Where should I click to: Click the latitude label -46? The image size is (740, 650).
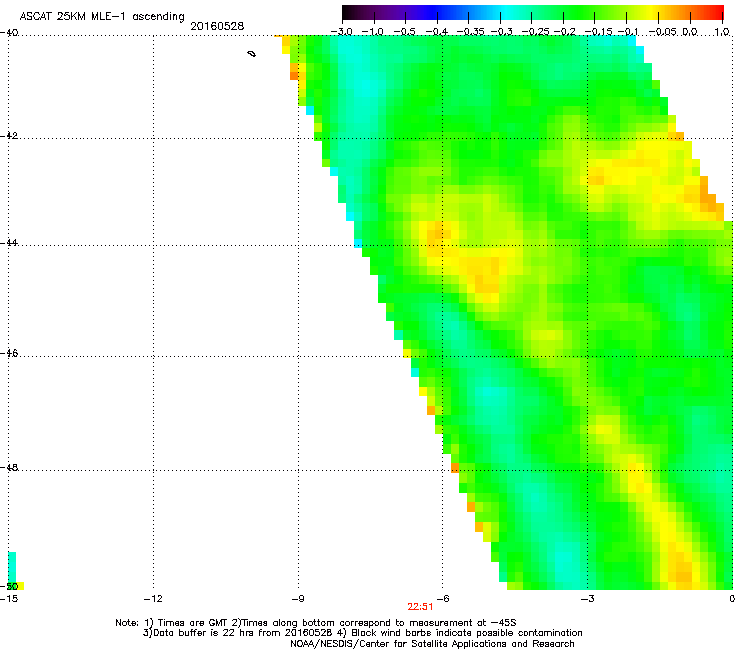click(x=9, y=354)
